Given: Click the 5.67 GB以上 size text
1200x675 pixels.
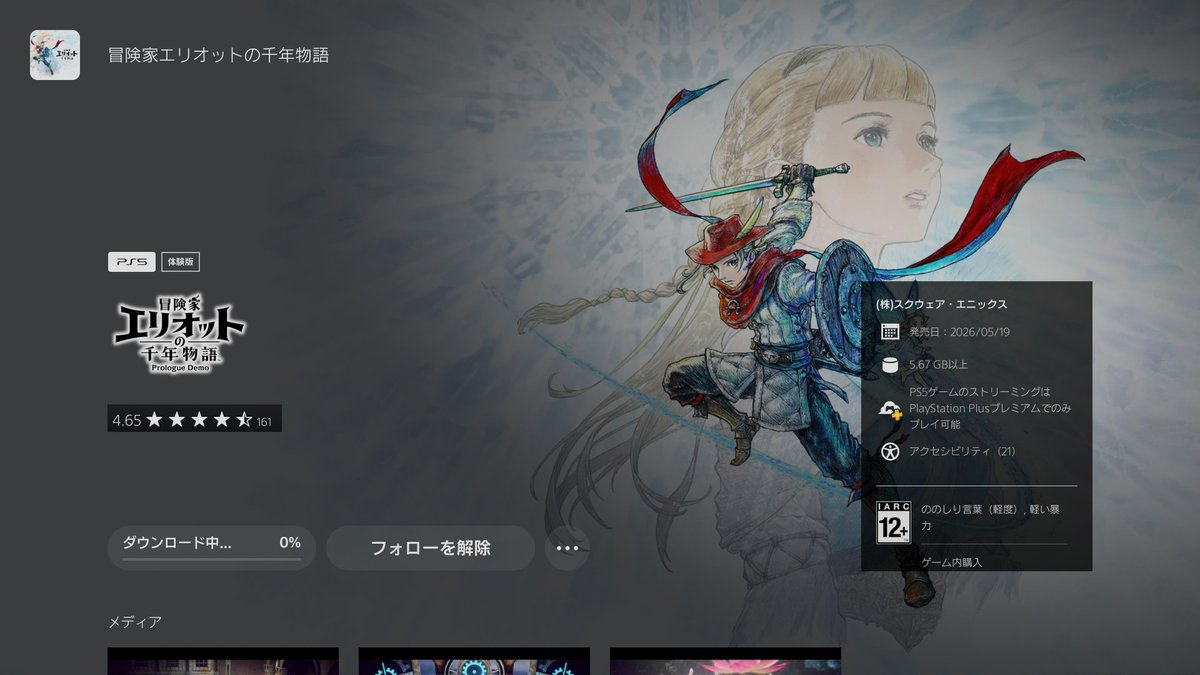Looking at the screenshot, I should click(x=938, y=364).
